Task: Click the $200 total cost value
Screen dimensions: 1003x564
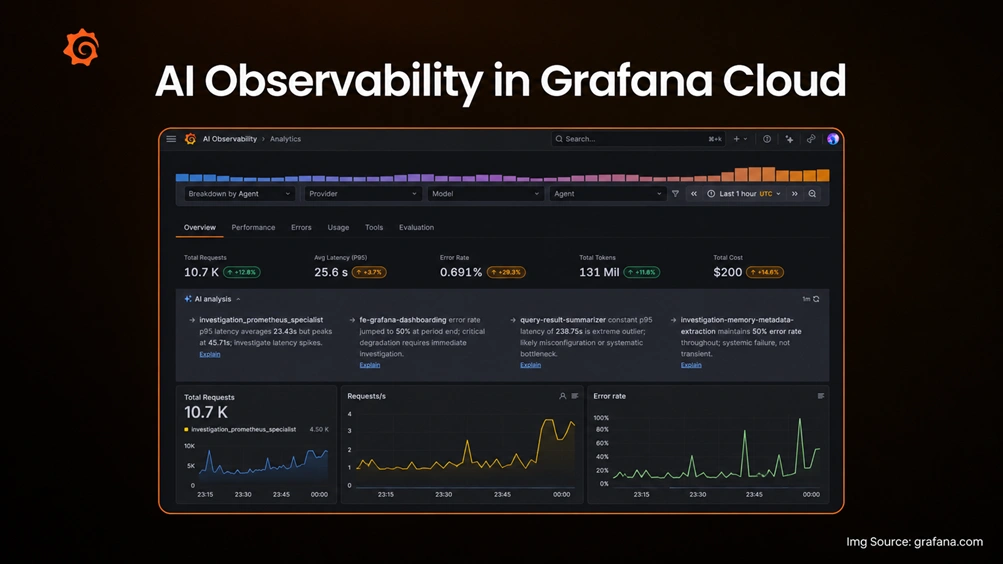Action: (x=727, y=272)
